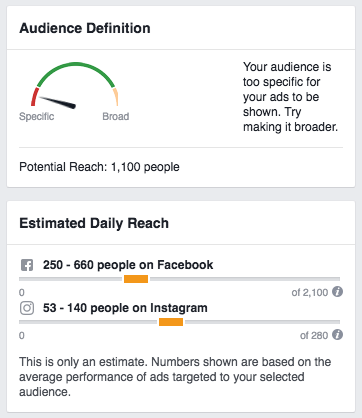
Task: Click the orange Facebook reach bar segment
Action: 136,279
